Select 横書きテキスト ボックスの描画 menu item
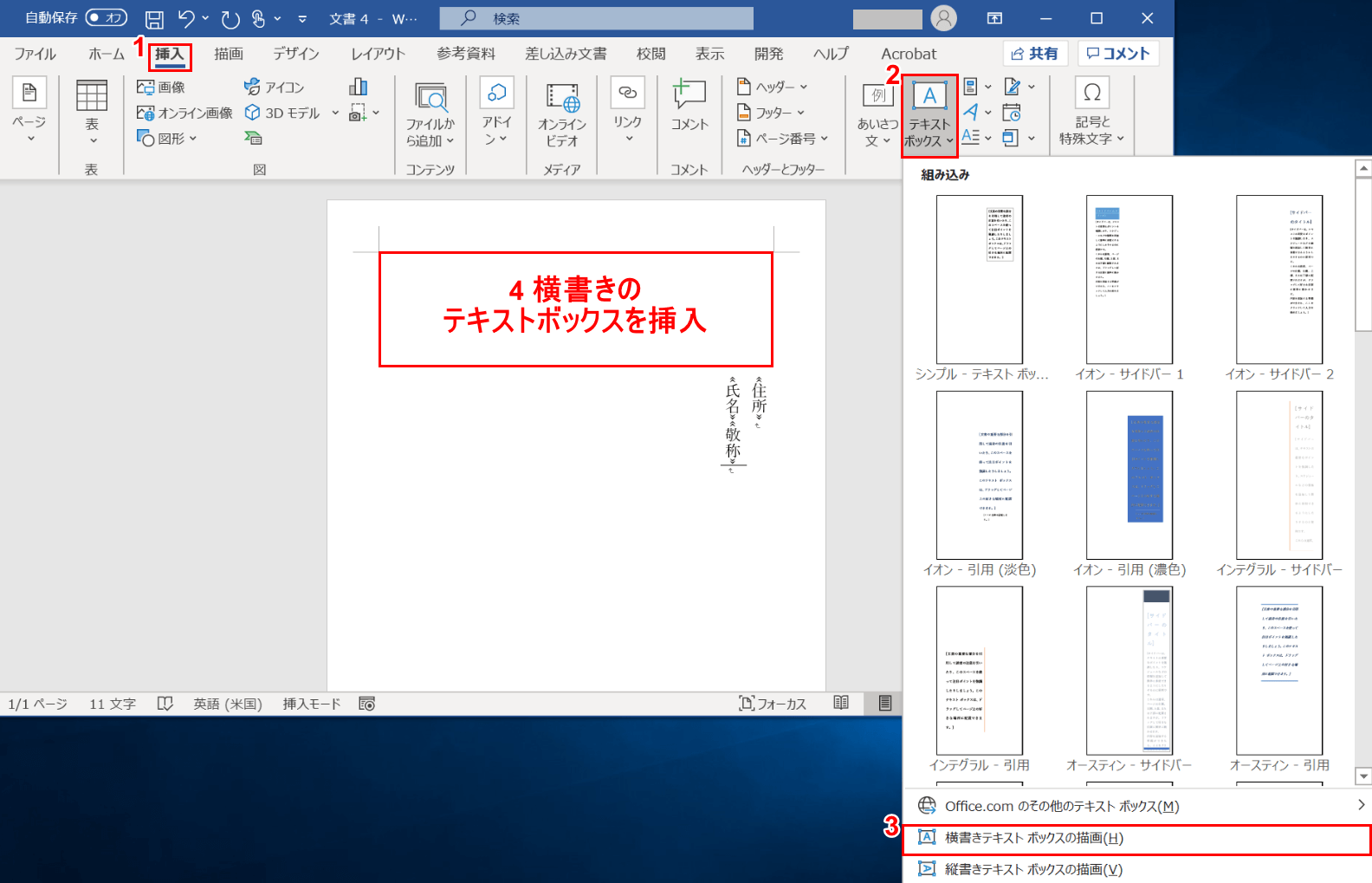This screenshot has width=1372, height=883. pyautogui.click(x=1033, y=838)
